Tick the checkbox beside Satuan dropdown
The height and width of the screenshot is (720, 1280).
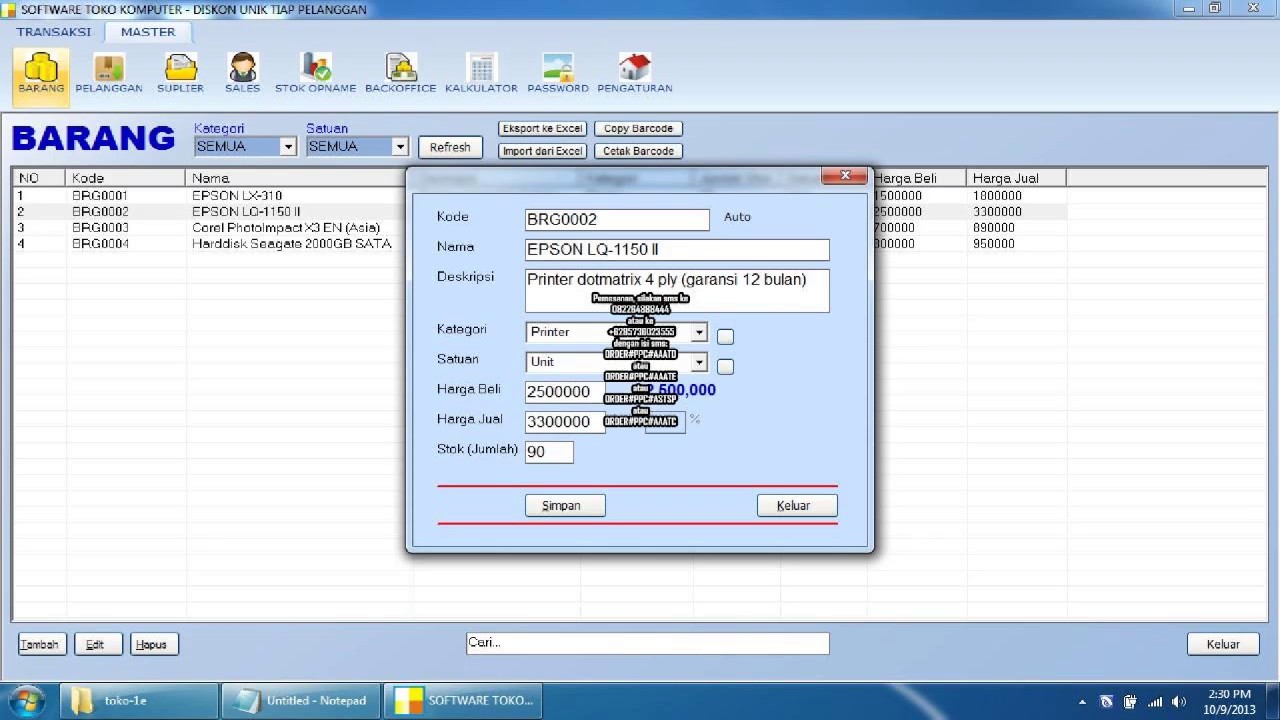pyautogui.click(x=725, y=367)
